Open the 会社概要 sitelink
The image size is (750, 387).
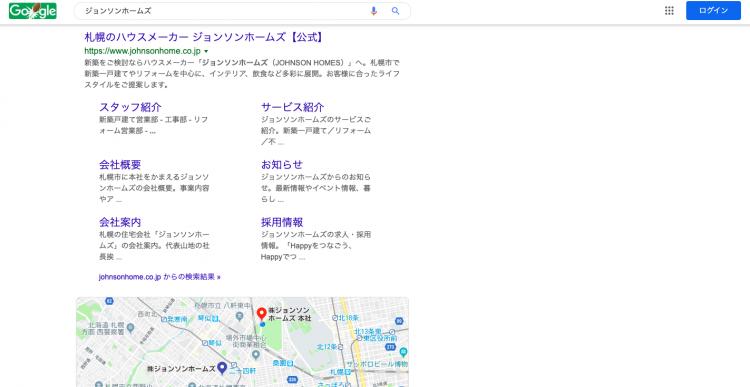120,165
